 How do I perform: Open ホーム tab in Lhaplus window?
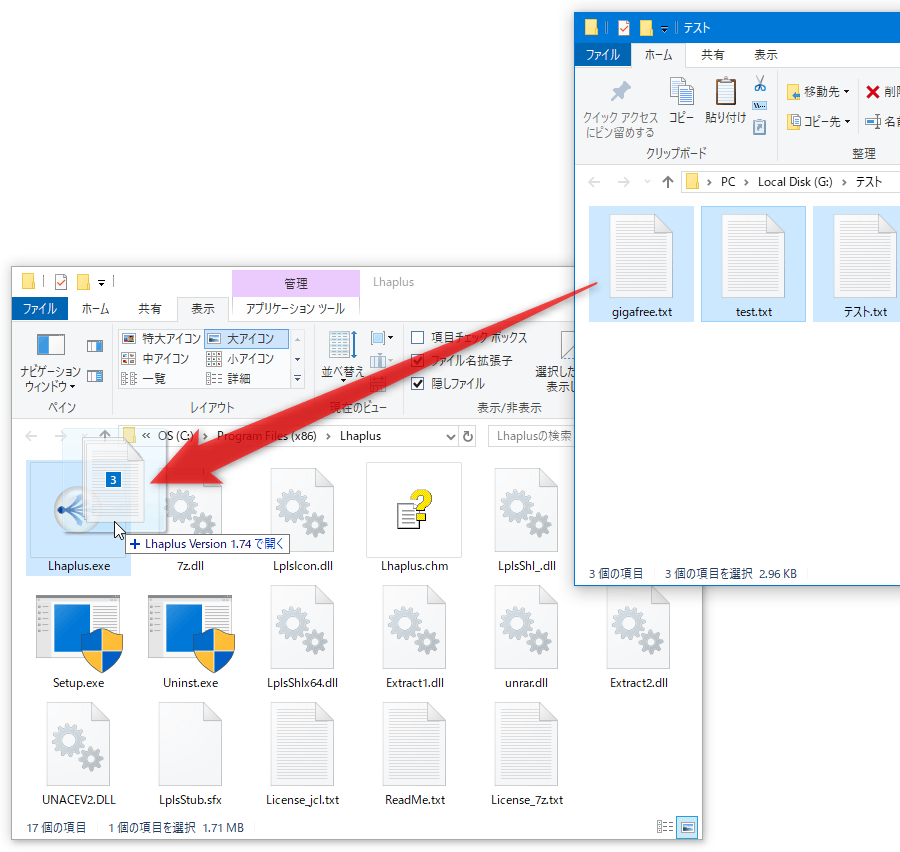(x=95, y=309)
